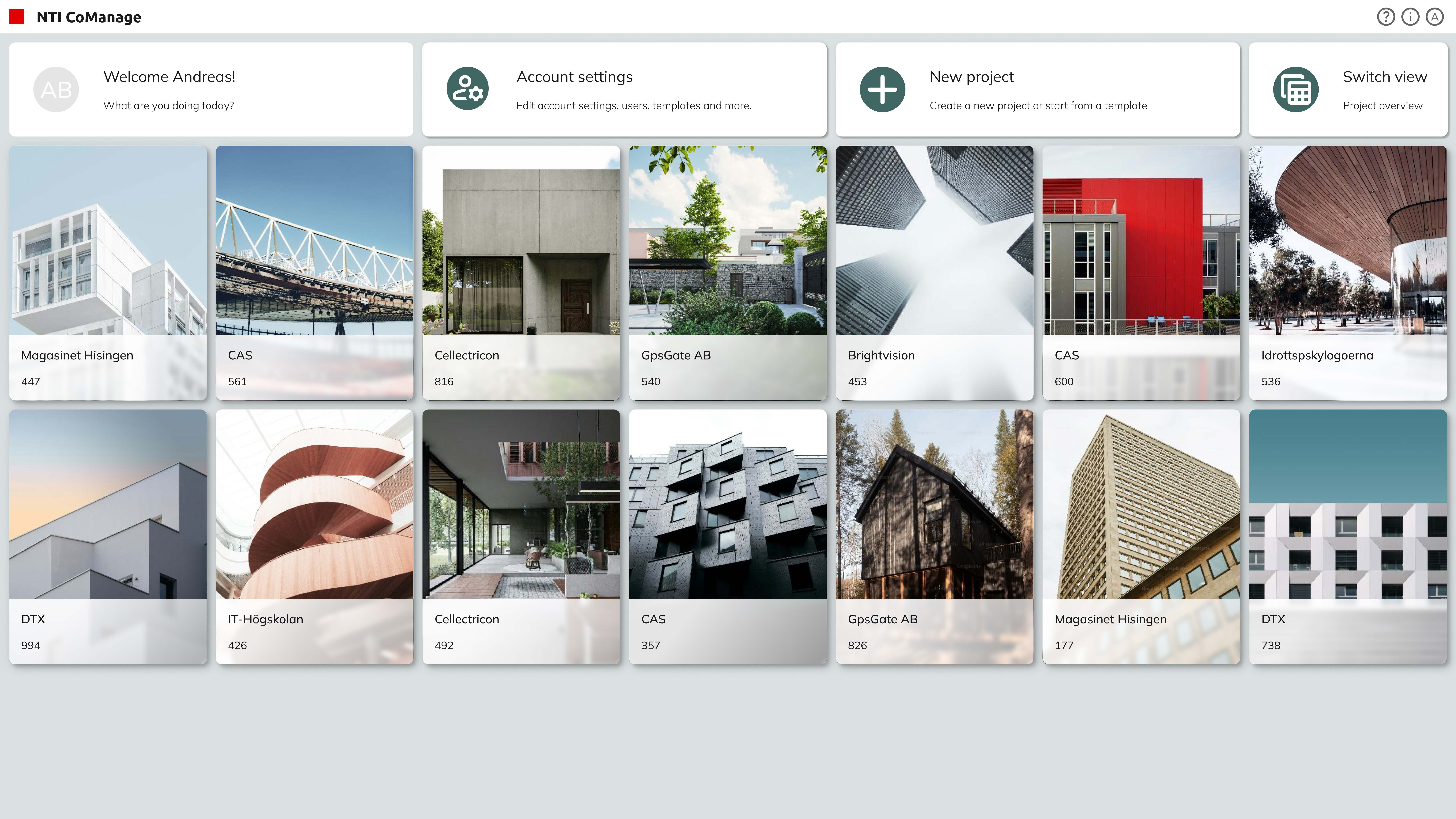Select the GpsGate AB 826 cabin project
The width and height of the screenshot is (1456, 819).
[934, 536]
